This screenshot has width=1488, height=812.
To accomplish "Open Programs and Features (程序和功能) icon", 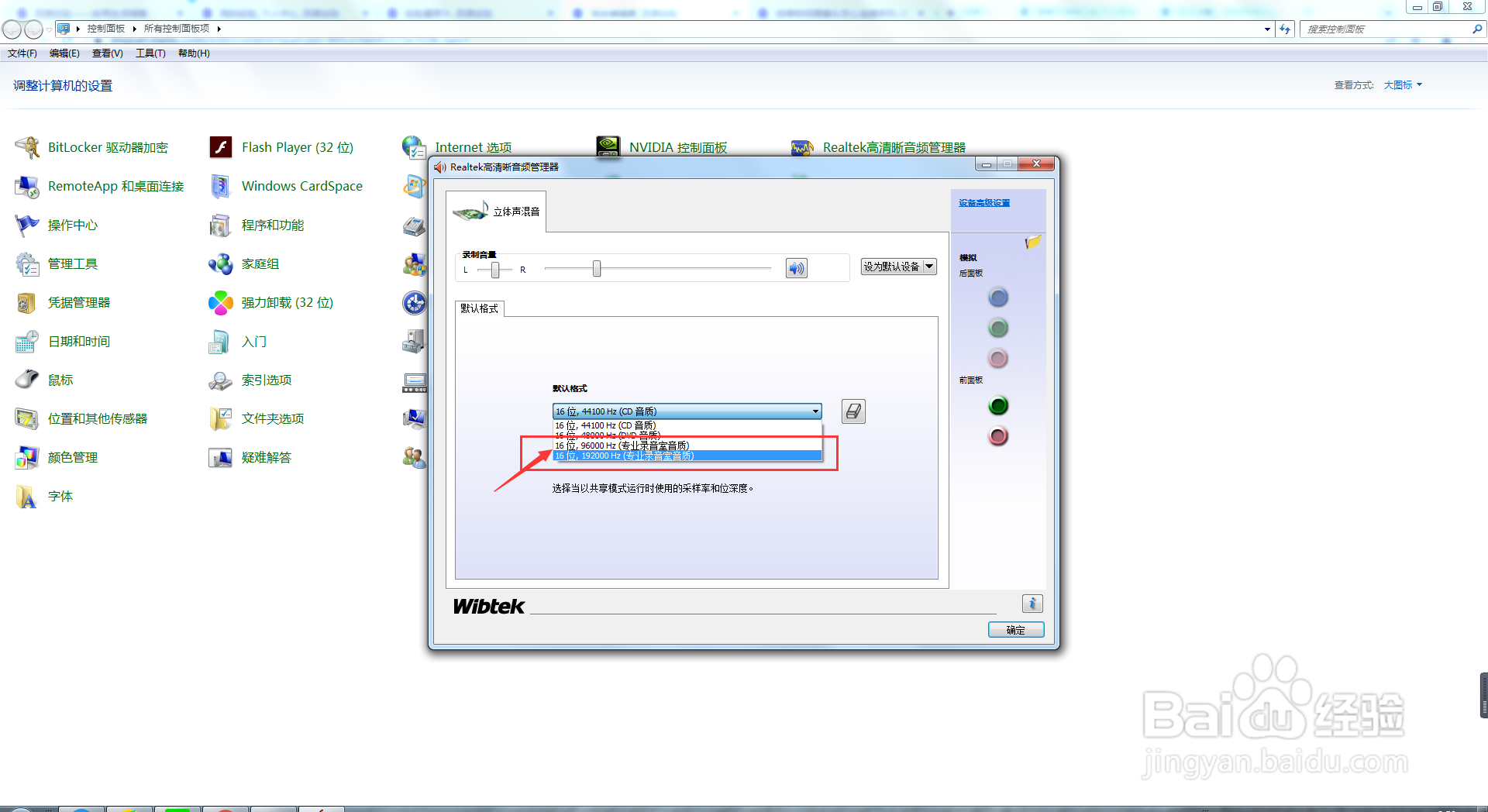I will [x=221, y=225].
